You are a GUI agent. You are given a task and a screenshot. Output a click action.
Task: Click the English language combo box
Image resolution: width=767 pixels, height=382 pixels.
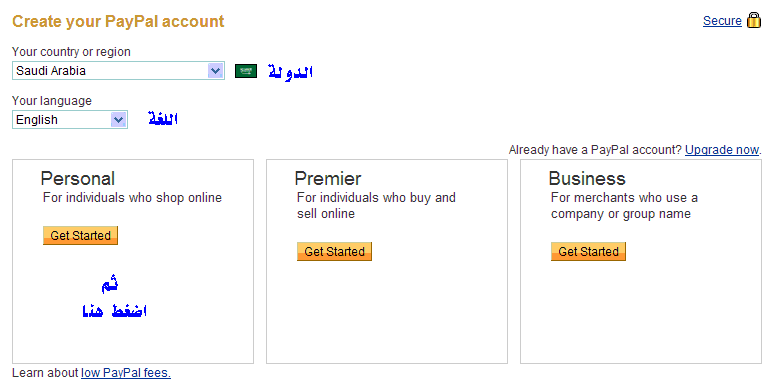[x=70, y=120]
